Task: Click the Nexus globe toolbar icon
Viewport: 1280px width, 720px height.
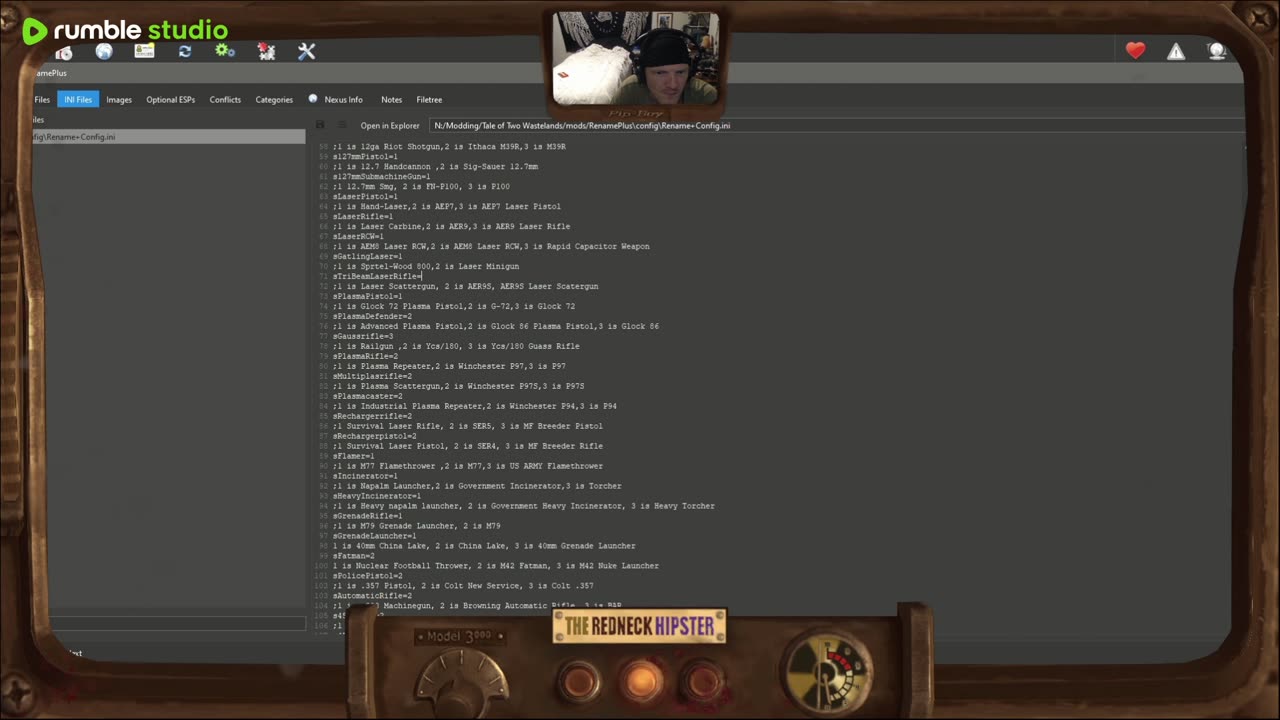Action: 104,52
